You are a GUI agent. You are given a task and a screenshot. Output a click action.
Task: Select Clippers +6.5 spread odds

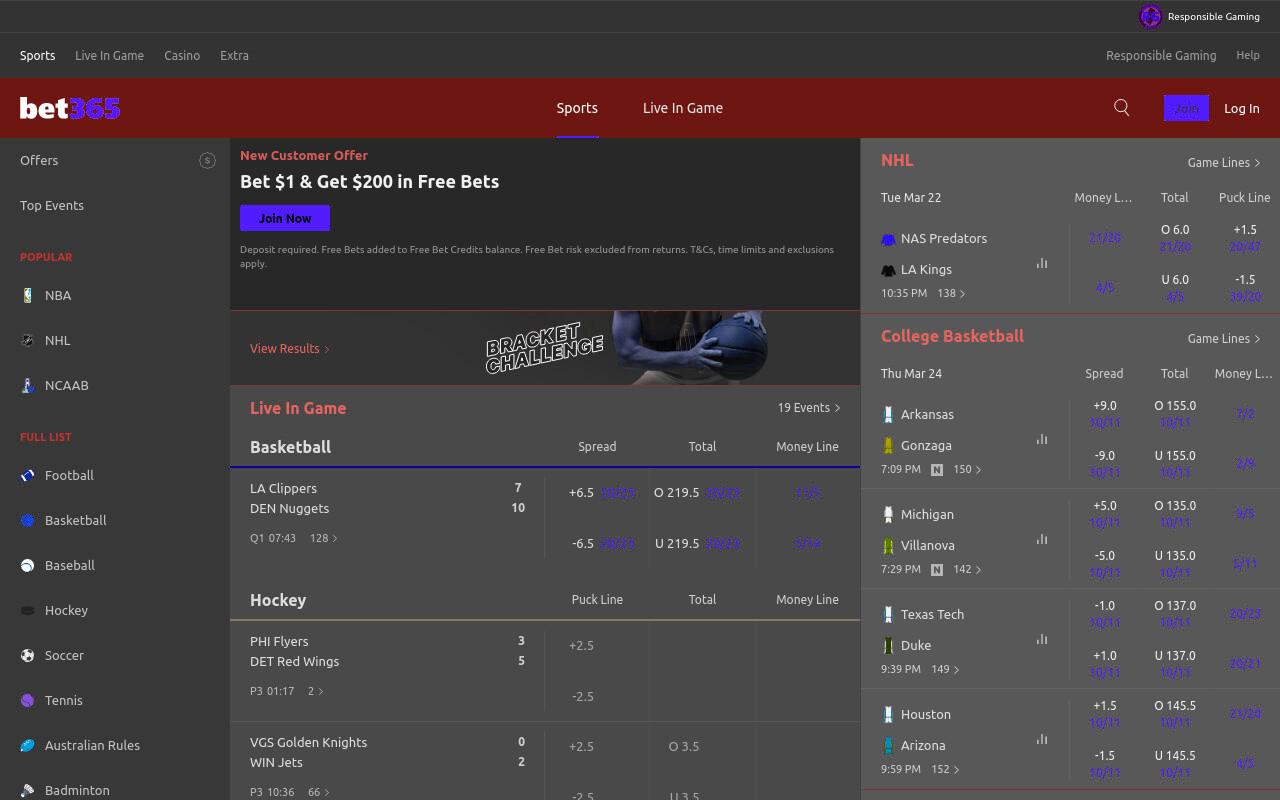(x=601, y=493)
